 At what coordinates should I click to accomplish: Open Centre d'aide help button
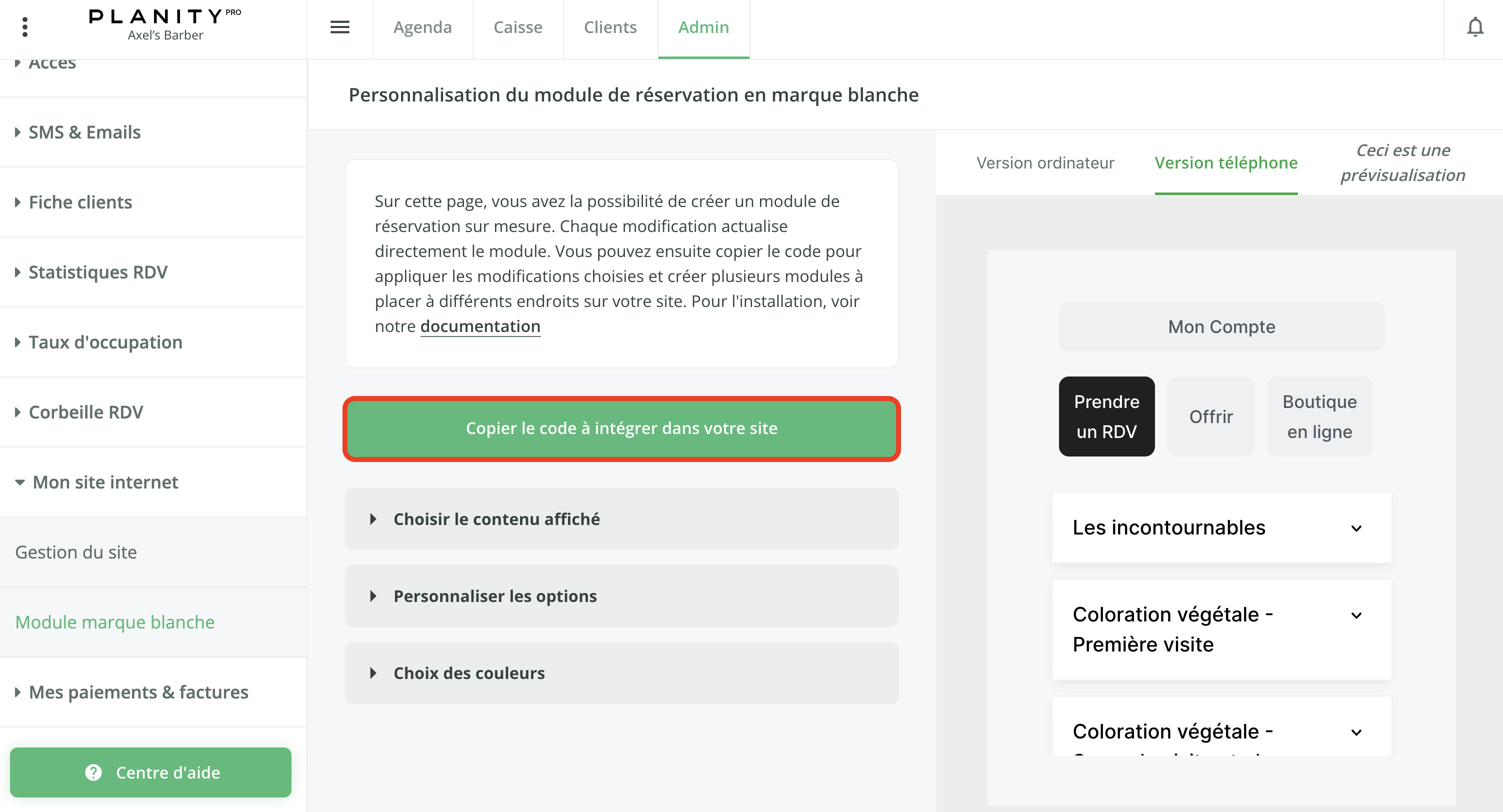pyautogui.click(x=150, y=772)
